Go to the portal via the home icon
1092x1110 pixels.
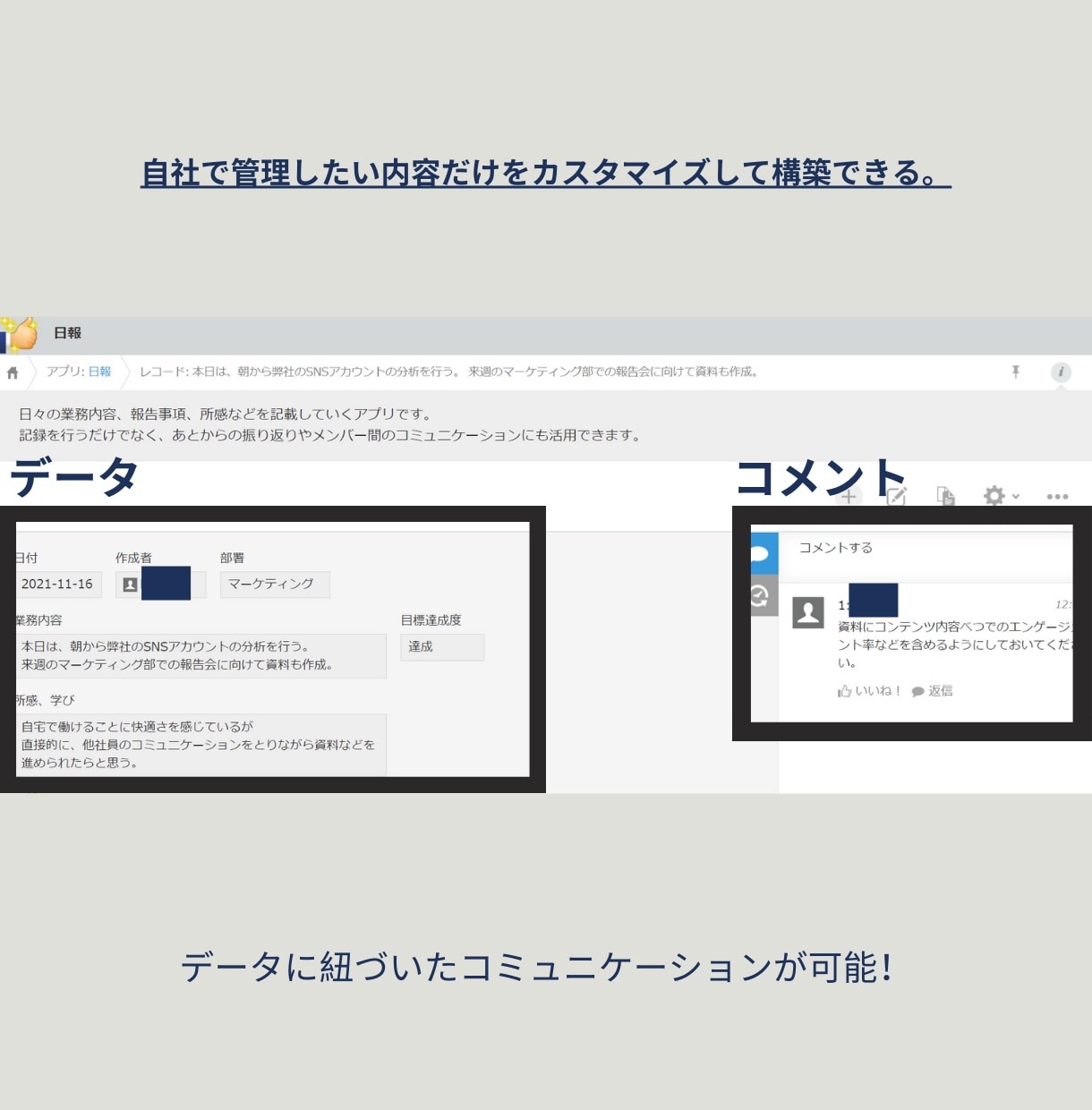(13, 372)
